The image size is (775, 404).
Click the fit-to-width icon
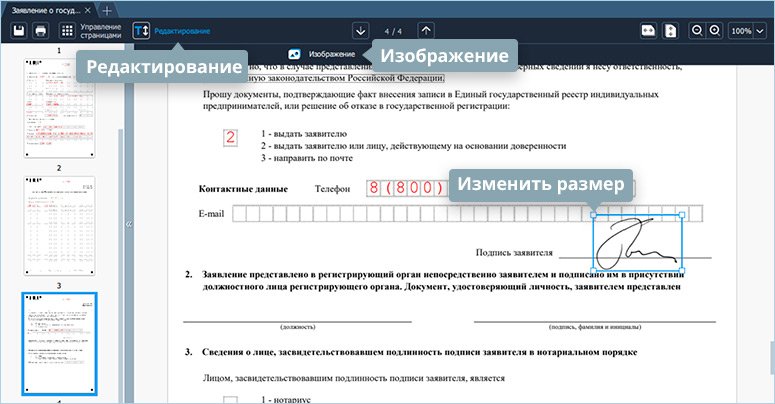click(x=648, y=31)
